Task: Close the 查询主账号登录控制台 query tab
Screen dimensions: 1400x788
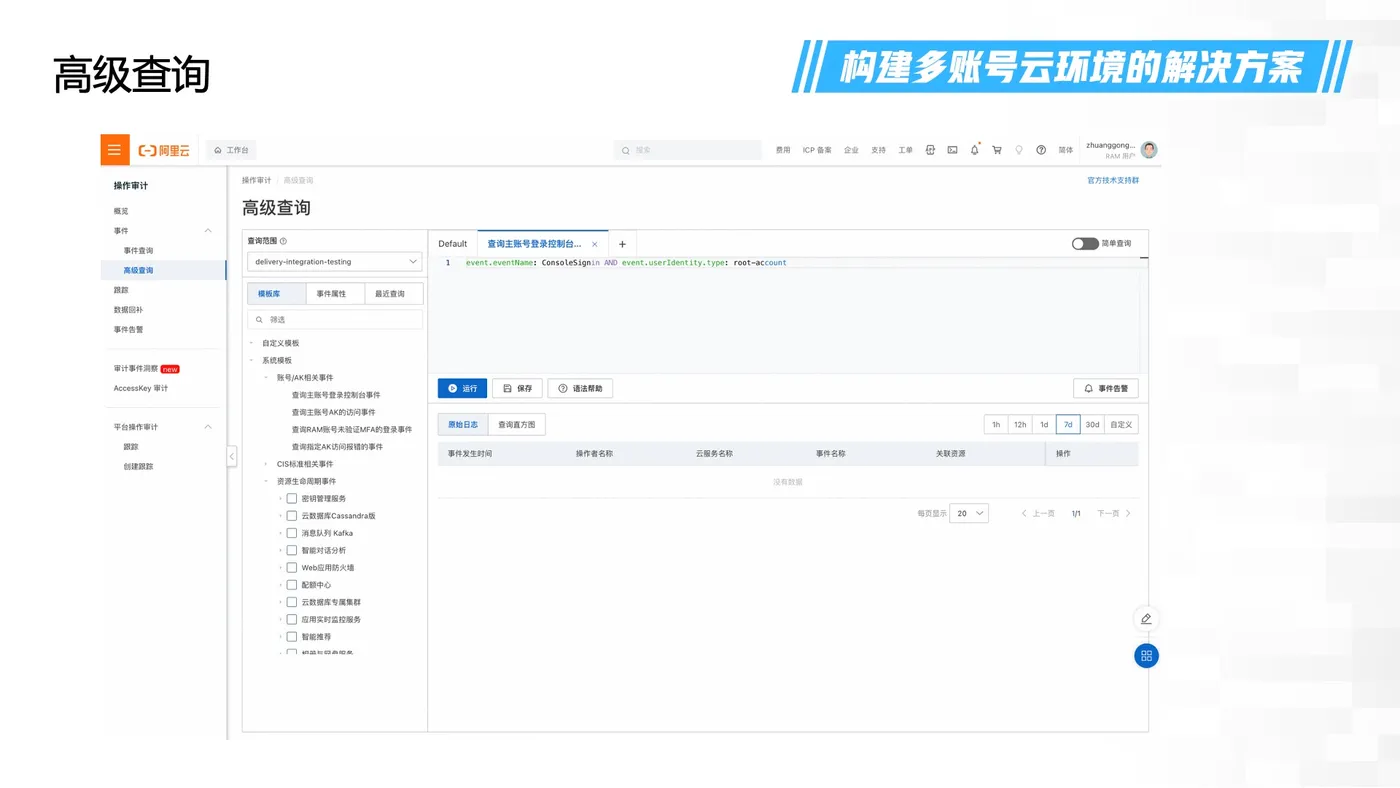Action: coord(595,244)
